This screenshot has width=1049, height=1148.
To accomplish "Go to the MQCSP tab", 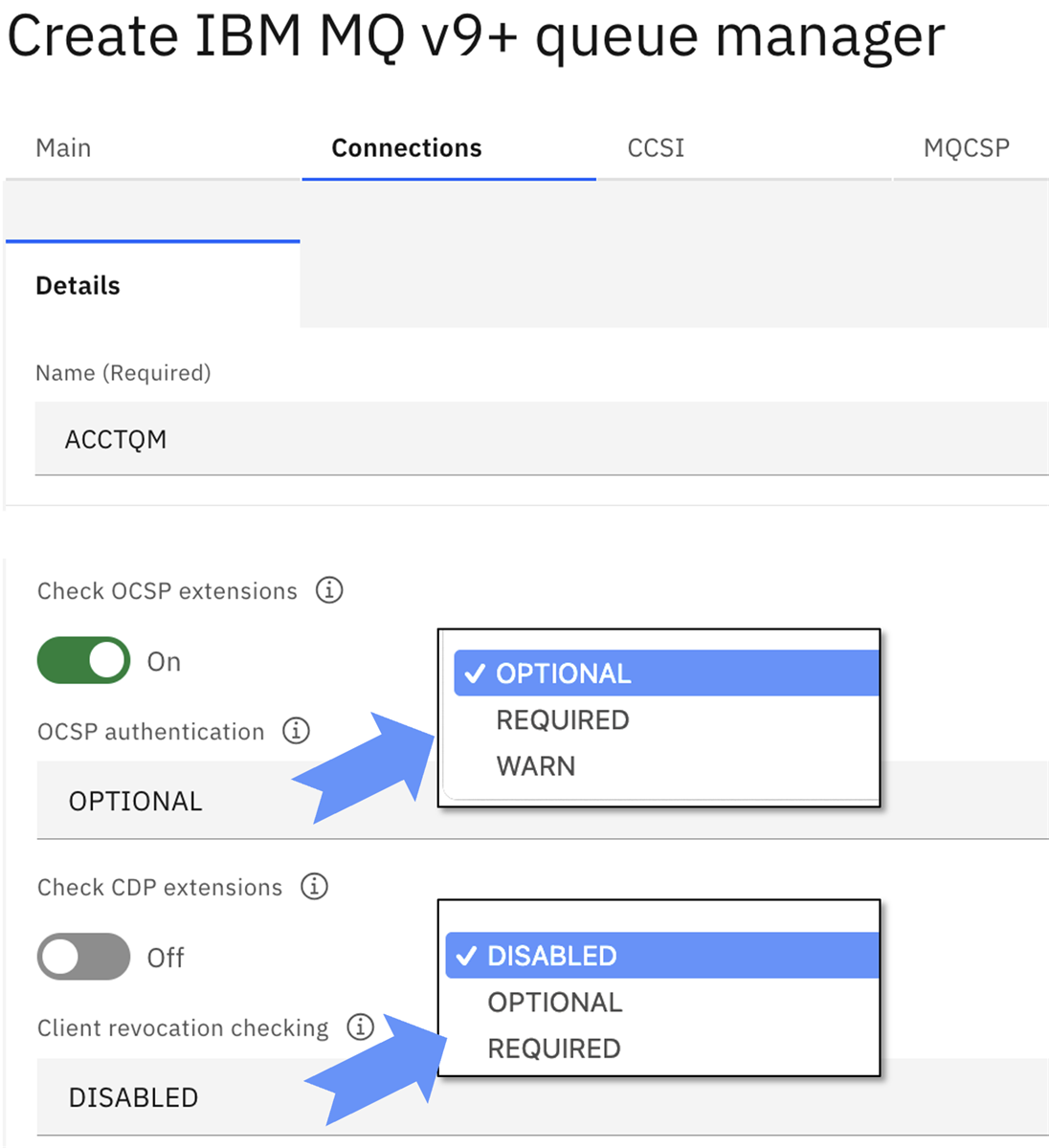I will 966,148.
